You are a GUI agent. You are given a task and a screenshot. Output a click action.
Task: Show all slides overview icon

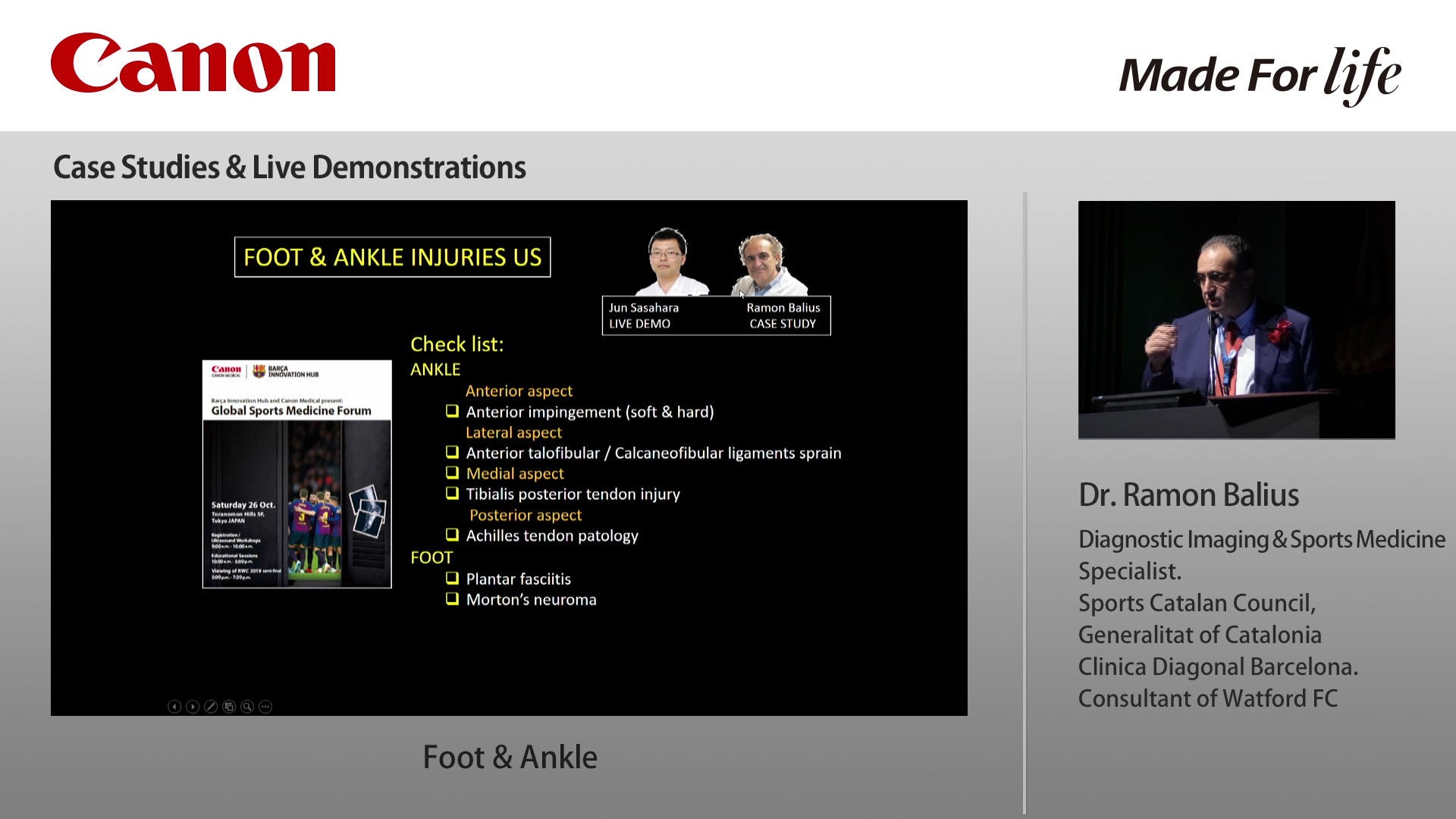pos(229,707)
